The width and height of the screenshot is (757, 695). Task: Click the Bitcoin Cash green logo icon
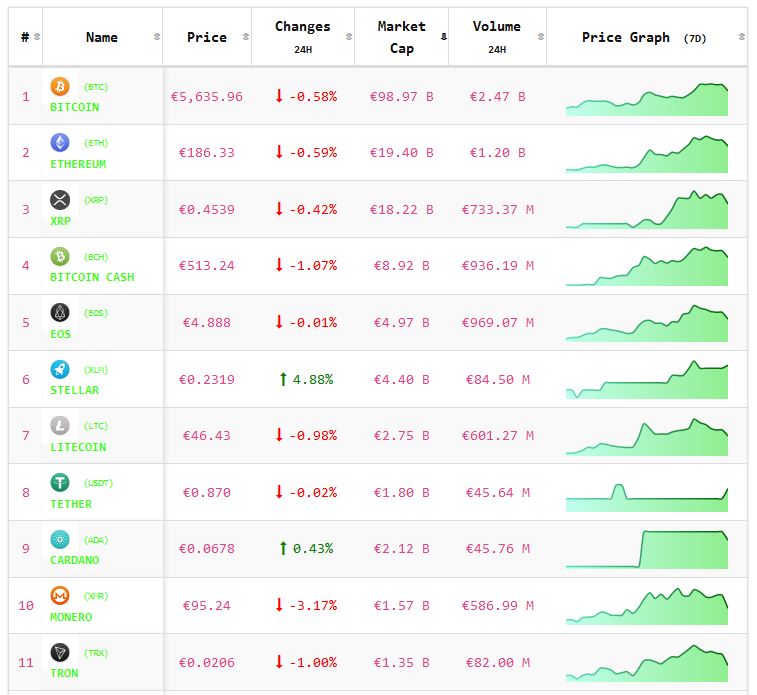tap(60, 256)
